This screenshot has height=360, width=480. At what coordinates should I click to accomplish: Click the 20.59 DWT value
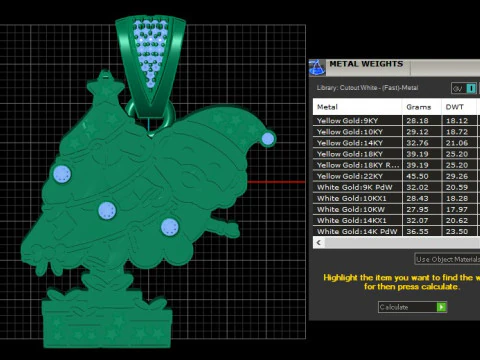tap(457, 187)
